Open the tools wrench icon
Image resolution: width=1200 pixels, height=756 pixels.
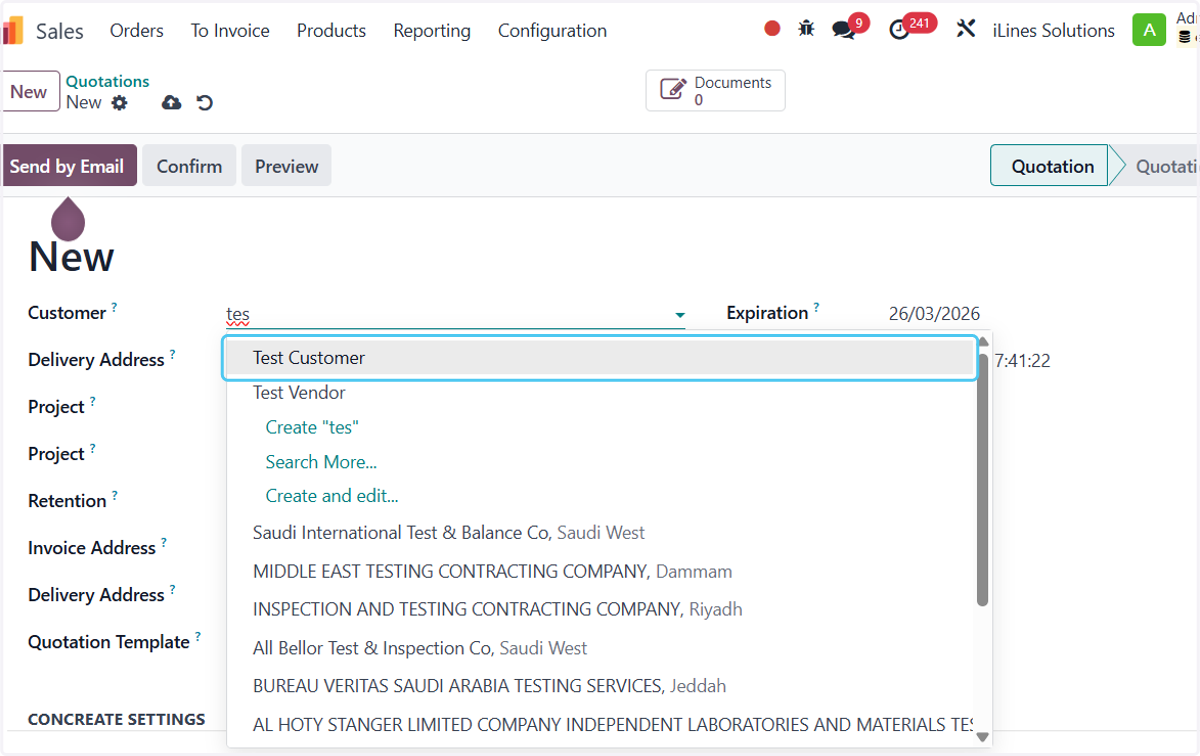(965, 29)
